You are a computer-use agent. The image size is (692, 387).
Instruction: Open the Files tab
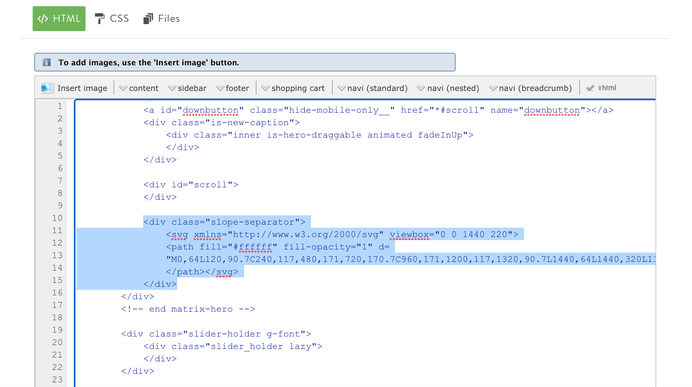[162, 19]
